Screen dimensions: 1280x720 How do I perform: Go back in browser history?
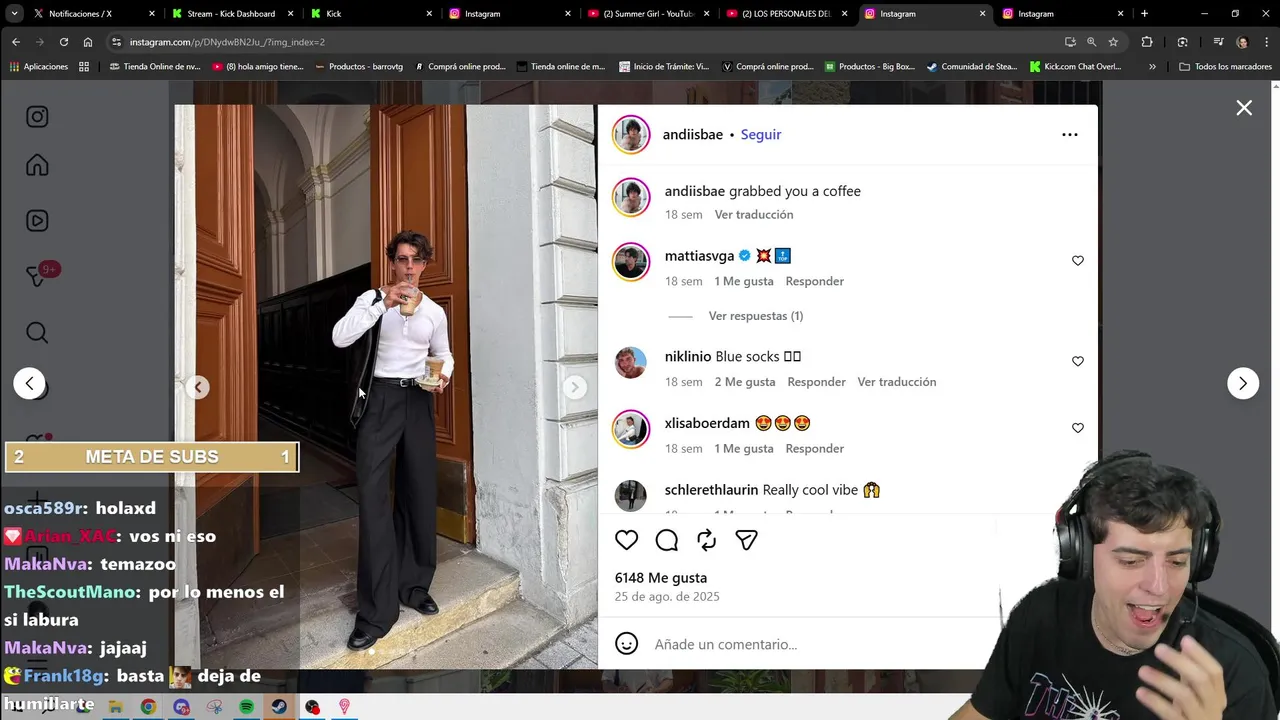pyautogui.click(x=16, y=42)
